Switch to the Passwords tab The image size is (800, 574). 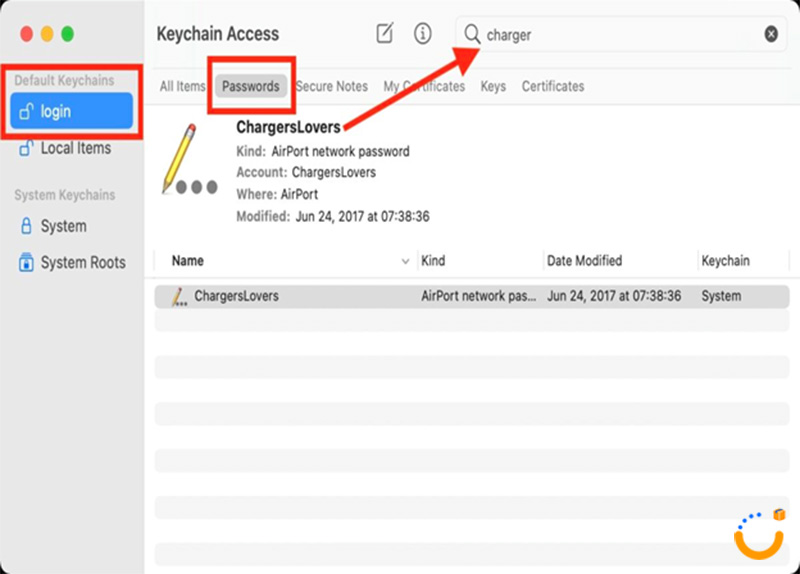[251, 86]
